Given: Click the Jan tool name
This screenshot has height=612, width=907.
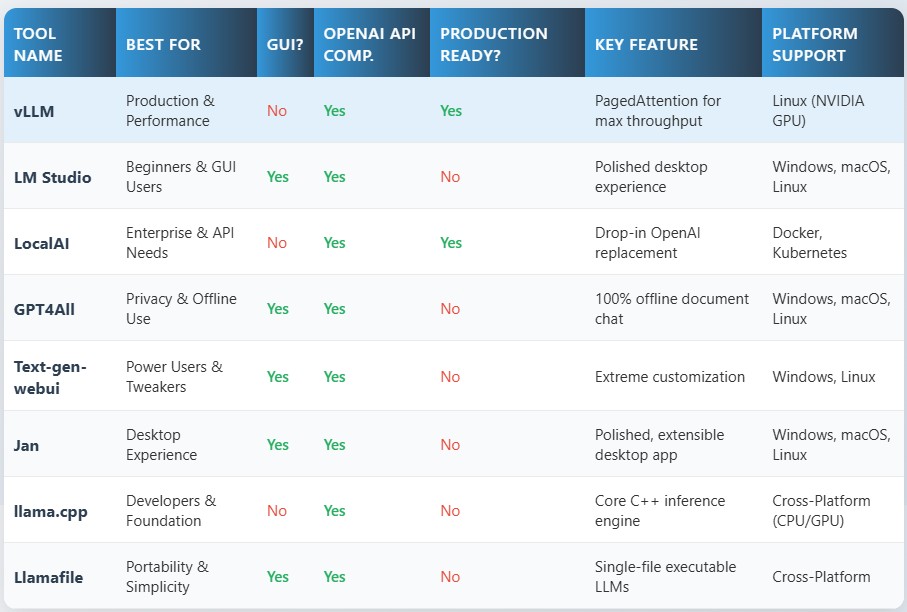Looking at the screenshot, I should pos(27,445).
